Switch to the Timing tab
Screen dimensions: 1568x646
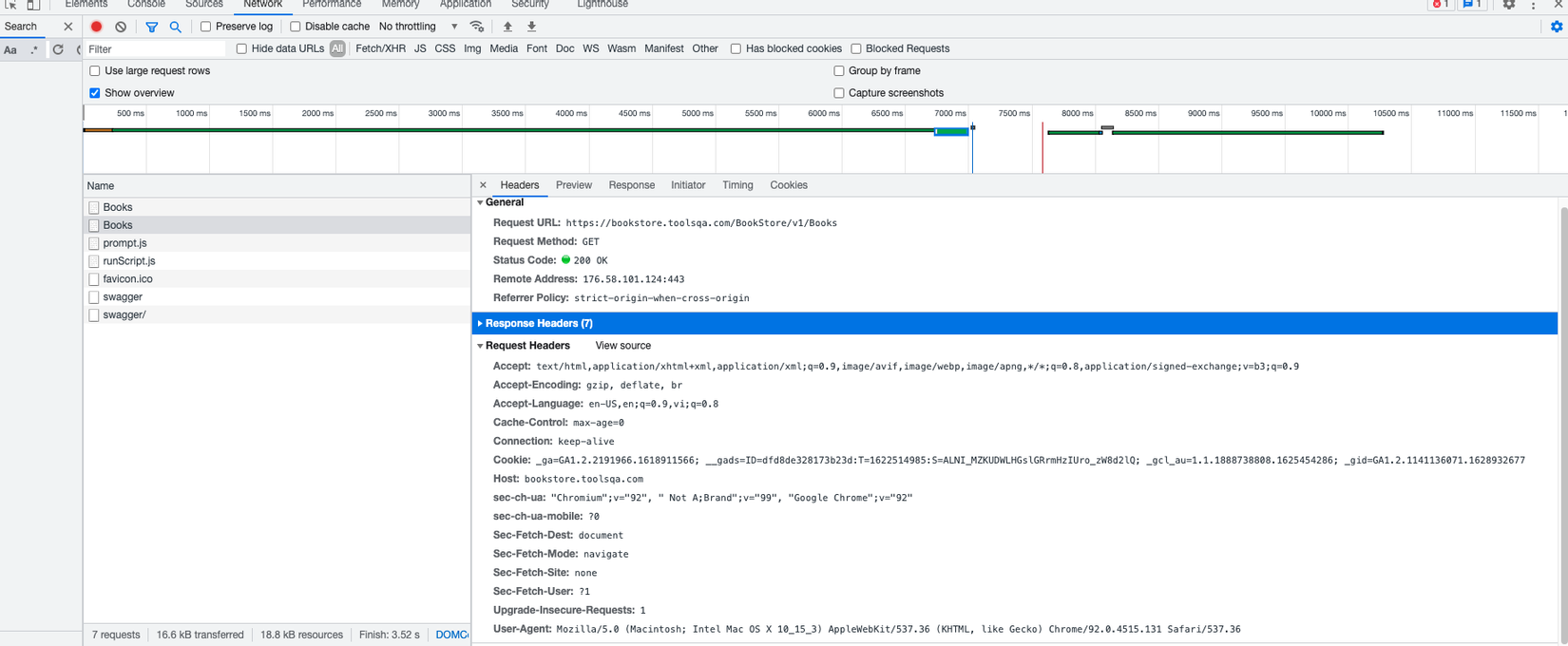coord(737,185)
